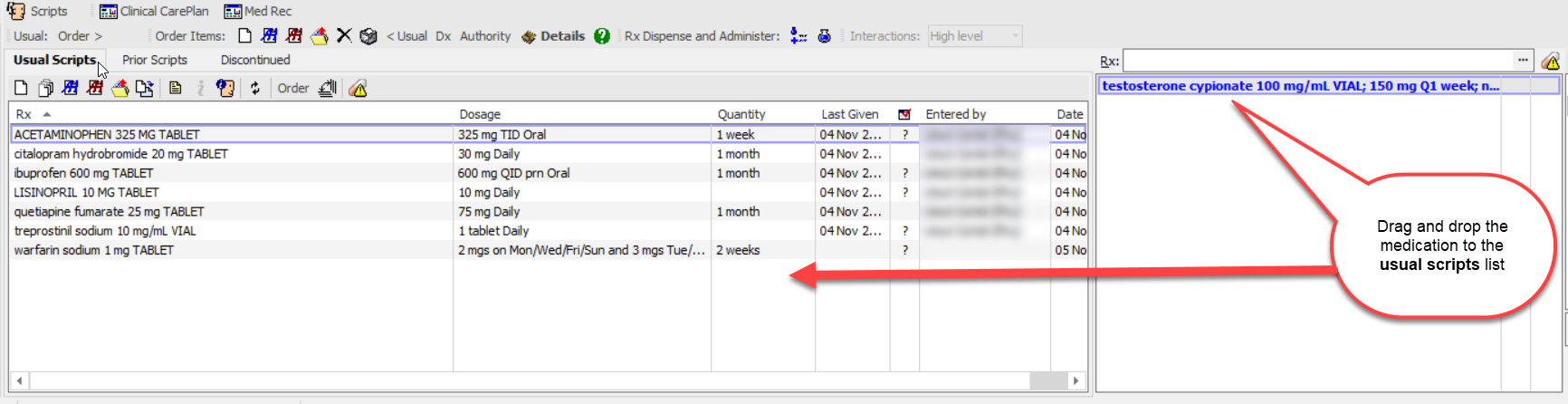Click the Rx dispense flask icon
Viewport: 1568px width, 404px height.
[x=824, y=36]
